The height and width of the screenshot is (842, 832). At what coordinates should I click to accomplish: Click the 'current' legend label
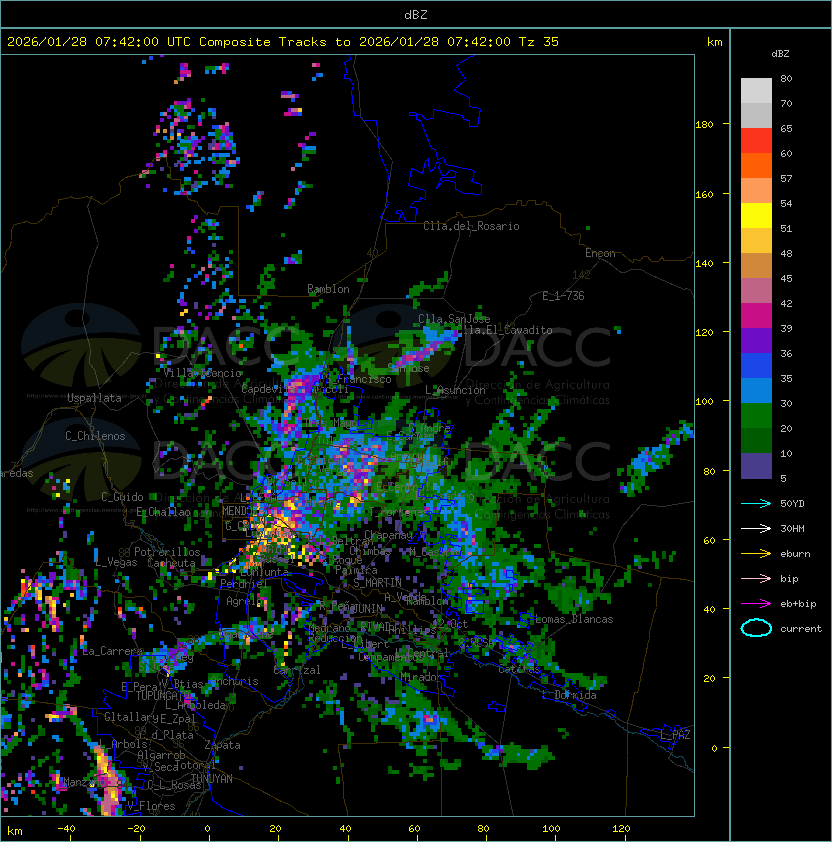[801, 629]
